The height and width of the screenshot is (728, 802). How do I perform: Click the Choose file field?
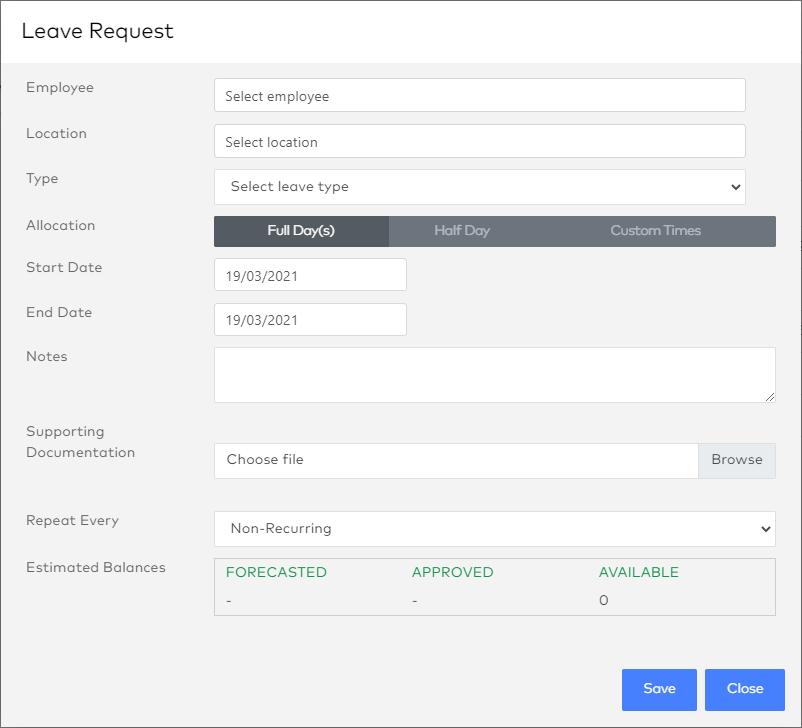(x=450, y=460)
